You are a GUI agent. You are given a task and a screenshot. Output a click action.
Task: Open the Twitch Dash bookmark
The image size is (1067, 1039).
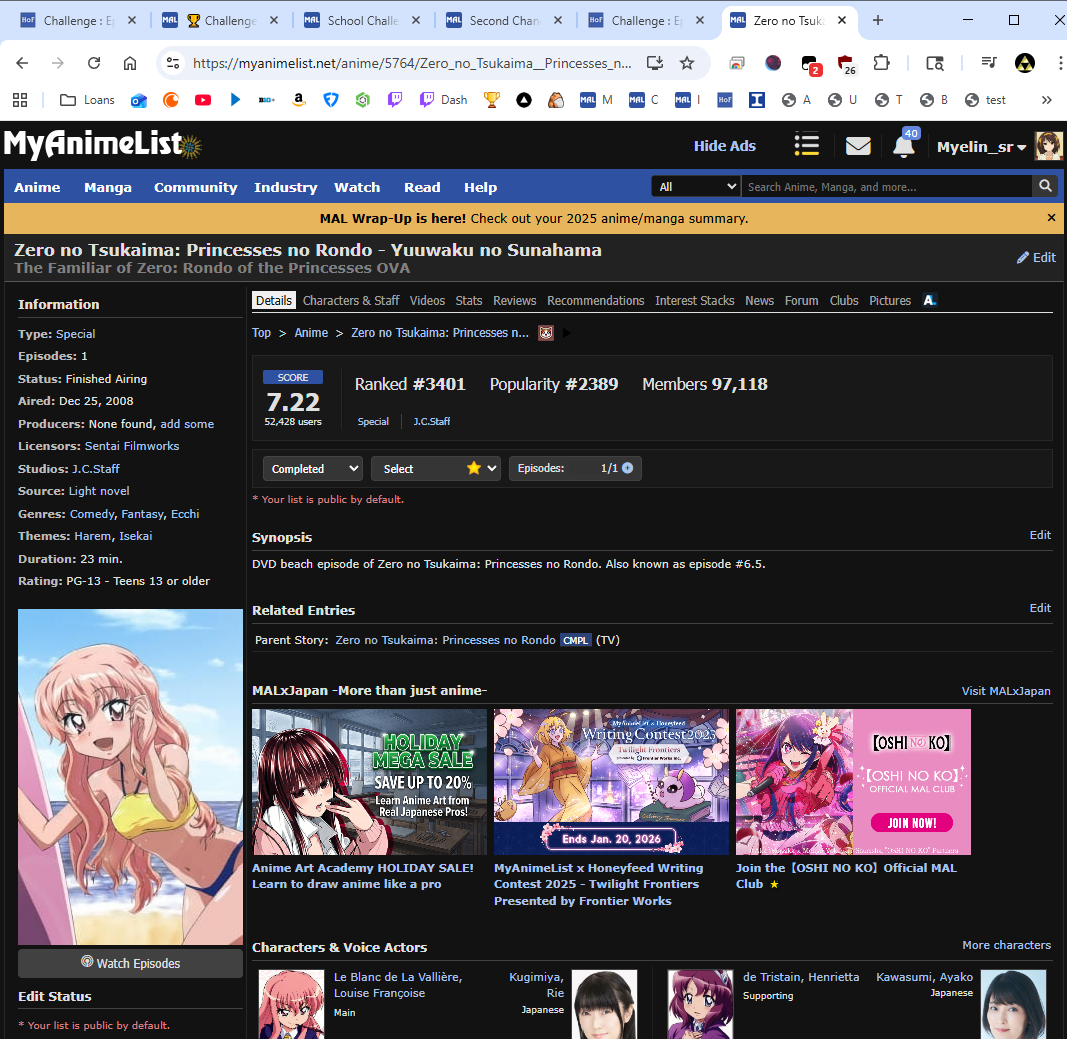coord(444,100)
